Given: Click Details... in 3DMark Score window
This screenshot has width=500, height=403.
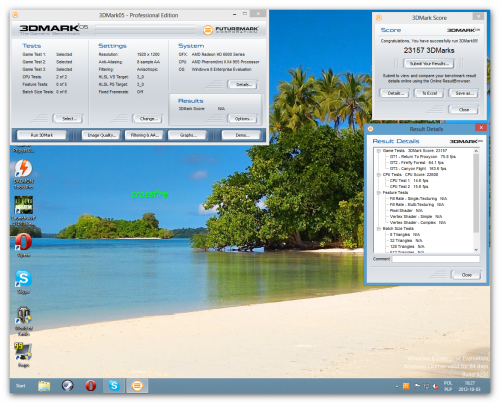Looking at the screenshot, I should (396, 93).
